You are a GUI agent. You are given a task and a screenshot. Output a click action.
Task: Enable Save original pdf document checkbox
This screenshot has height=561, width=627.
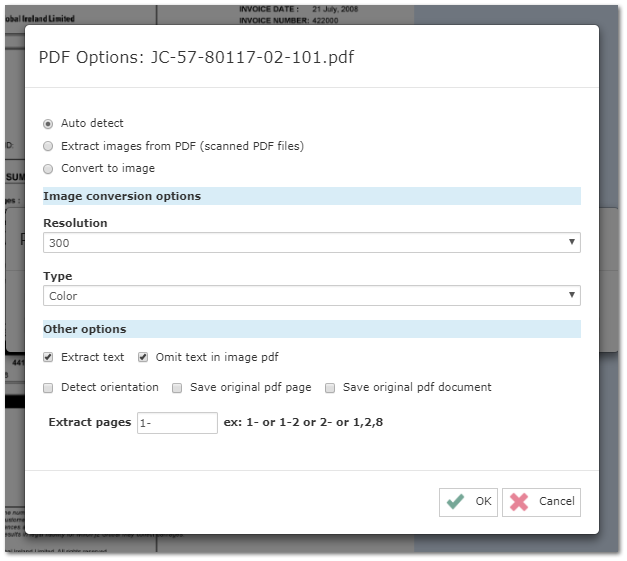click(330, 388)
